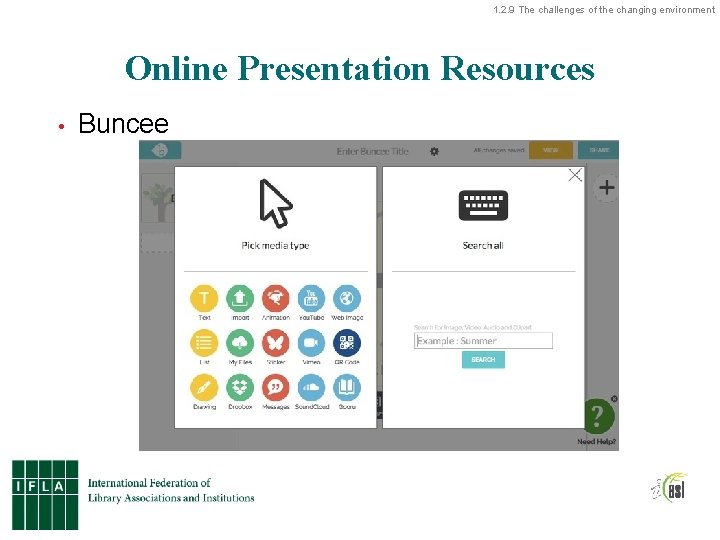Focus the Example: Summer search field
The width and height of the screenshot is (720, 540).
click(x=483, y=341)
